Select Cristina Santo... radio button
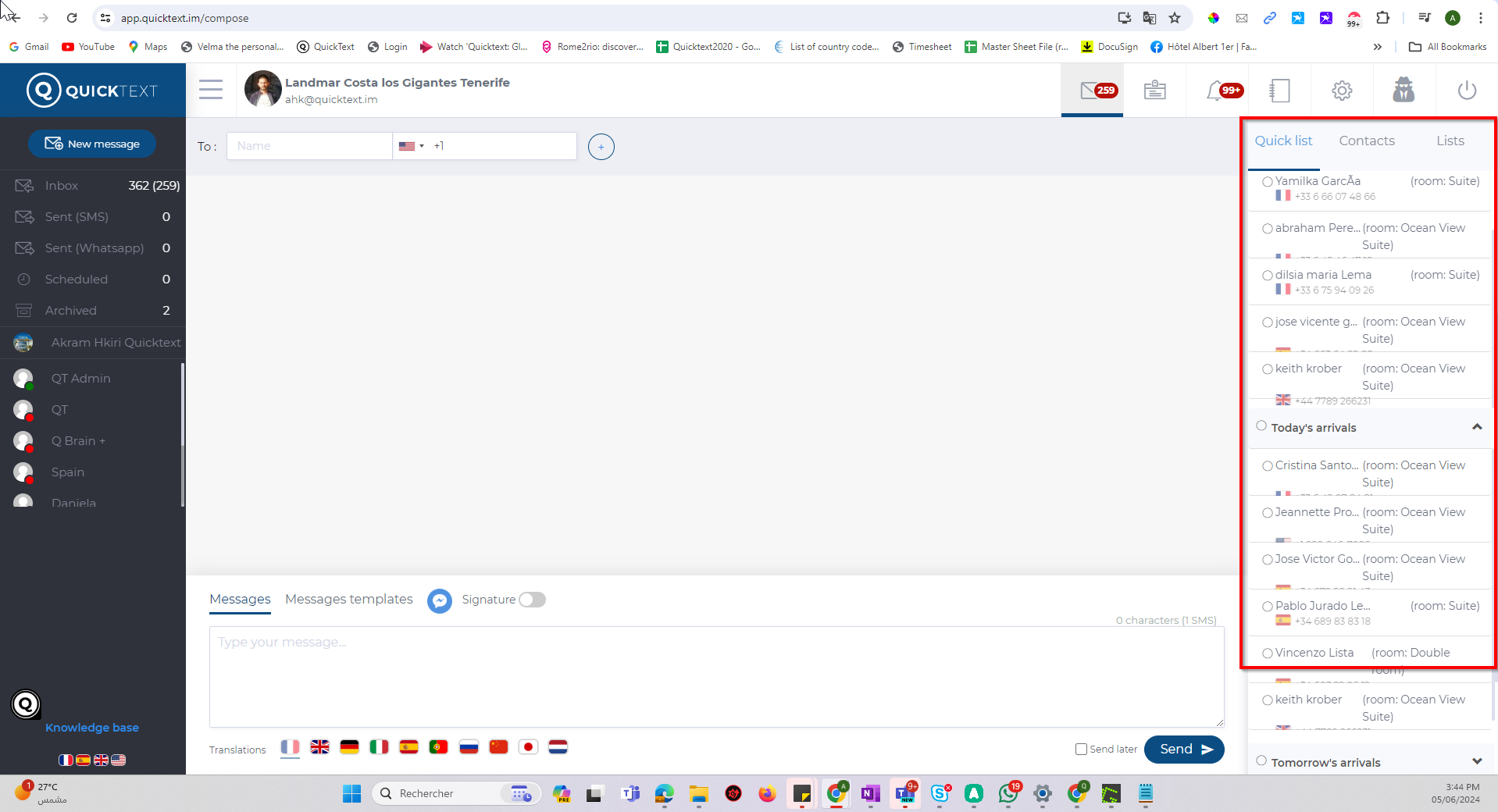This screenshot has height=812, width=1498. coord(1268,466)
